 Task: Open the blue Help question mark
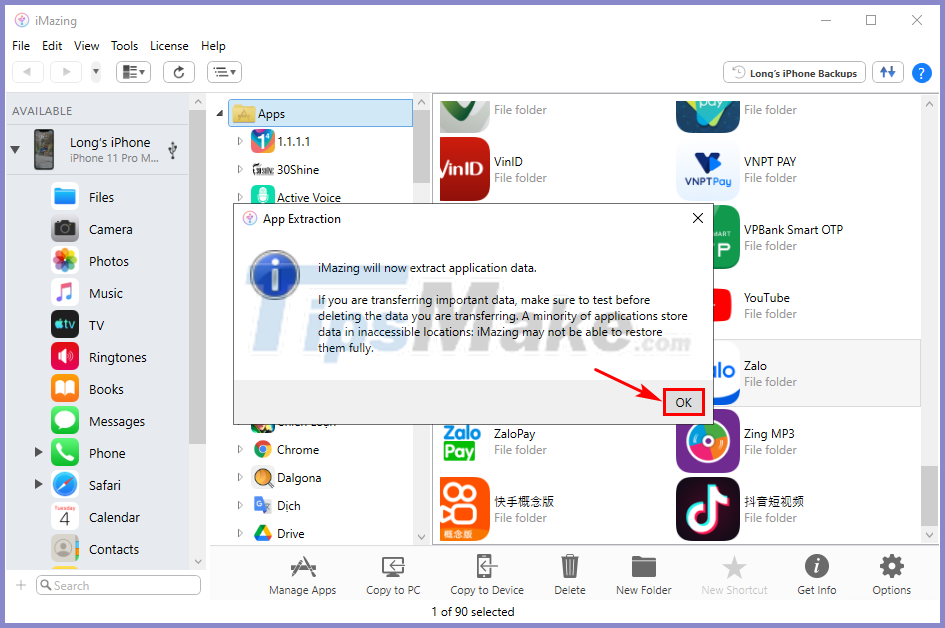[x=921, y=72]
